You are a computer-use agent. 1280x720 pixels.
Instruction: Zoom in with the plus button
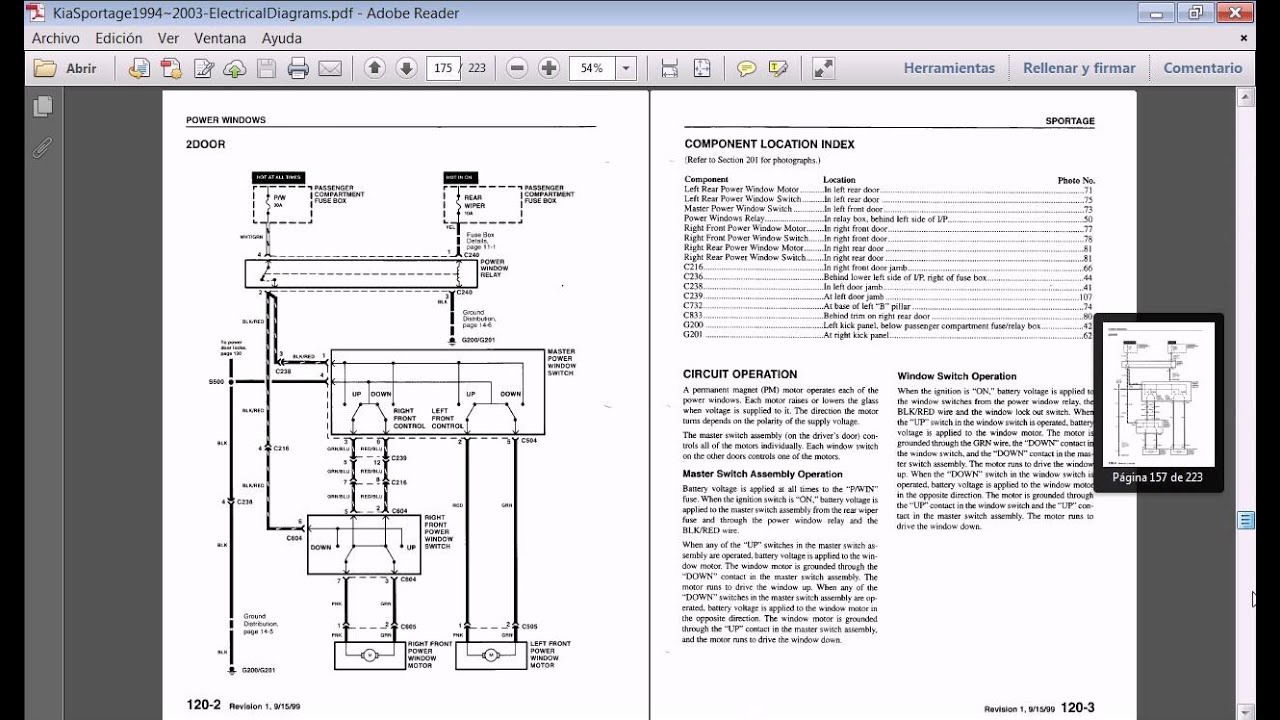click(549, 68)
